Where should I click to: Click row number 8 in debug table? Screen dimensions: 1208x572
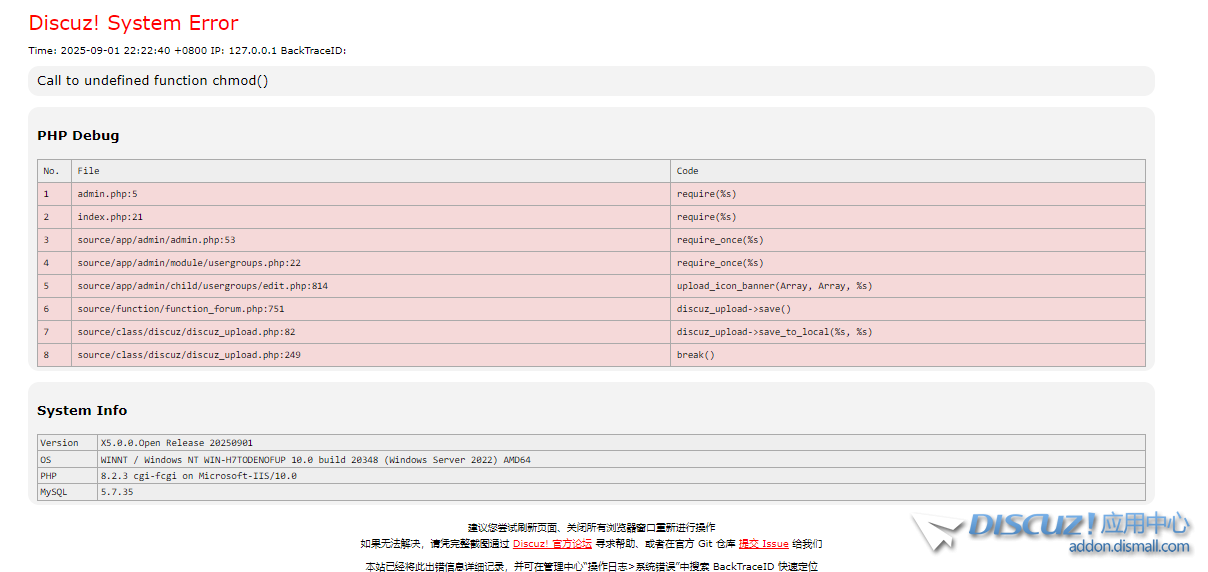coord(54,355)
